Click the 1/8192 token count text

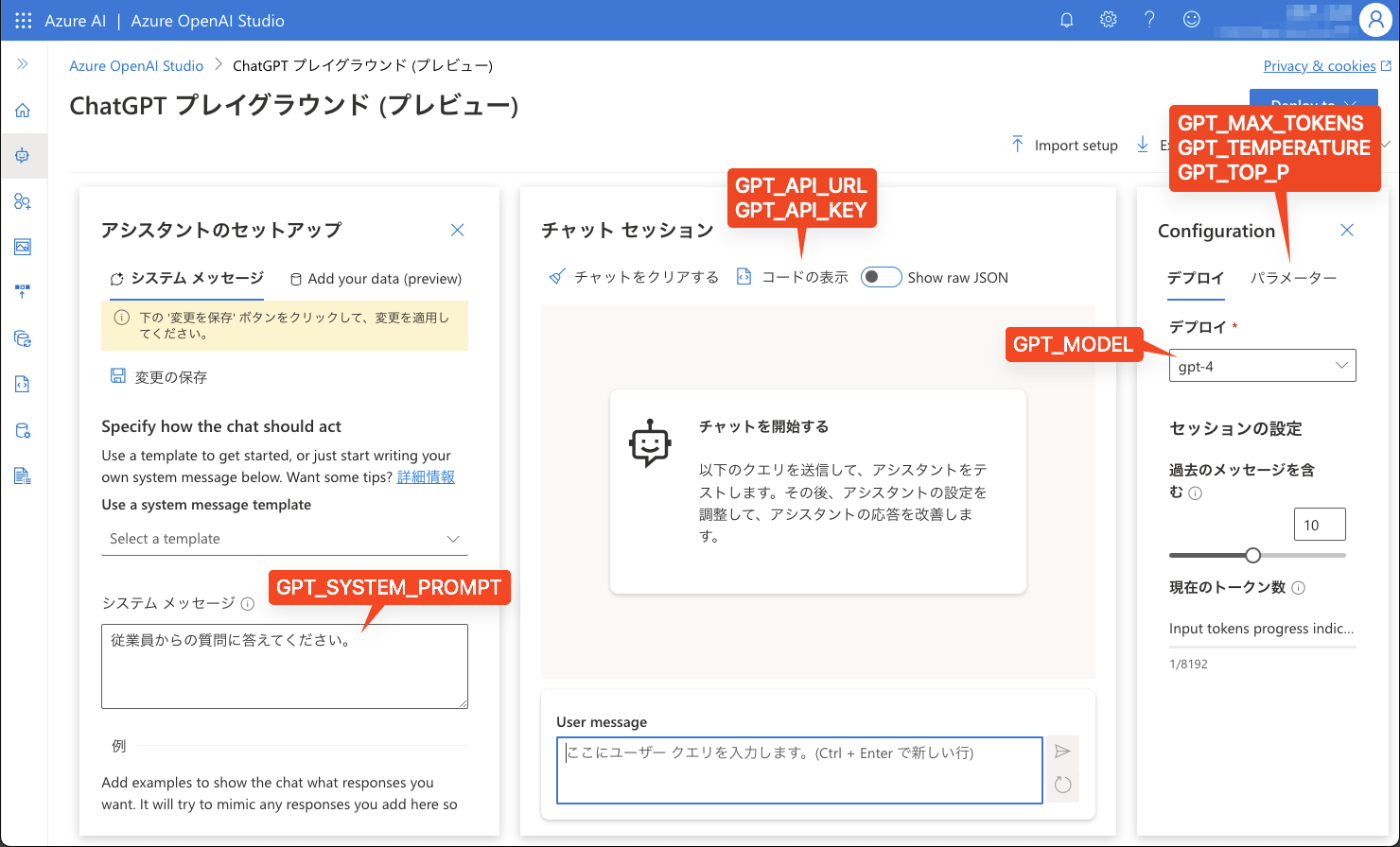coord(1188,664)
